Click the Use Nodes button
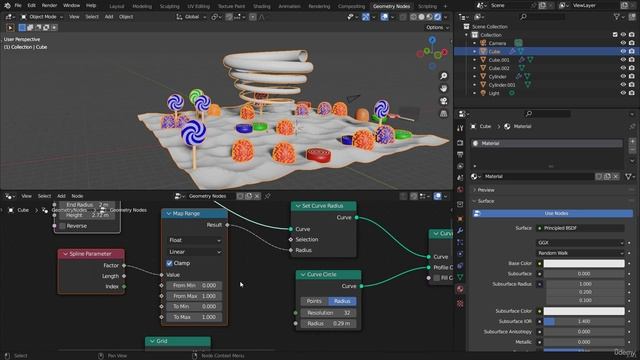This screenshot has height=360, width=640. tap(553, 213)
